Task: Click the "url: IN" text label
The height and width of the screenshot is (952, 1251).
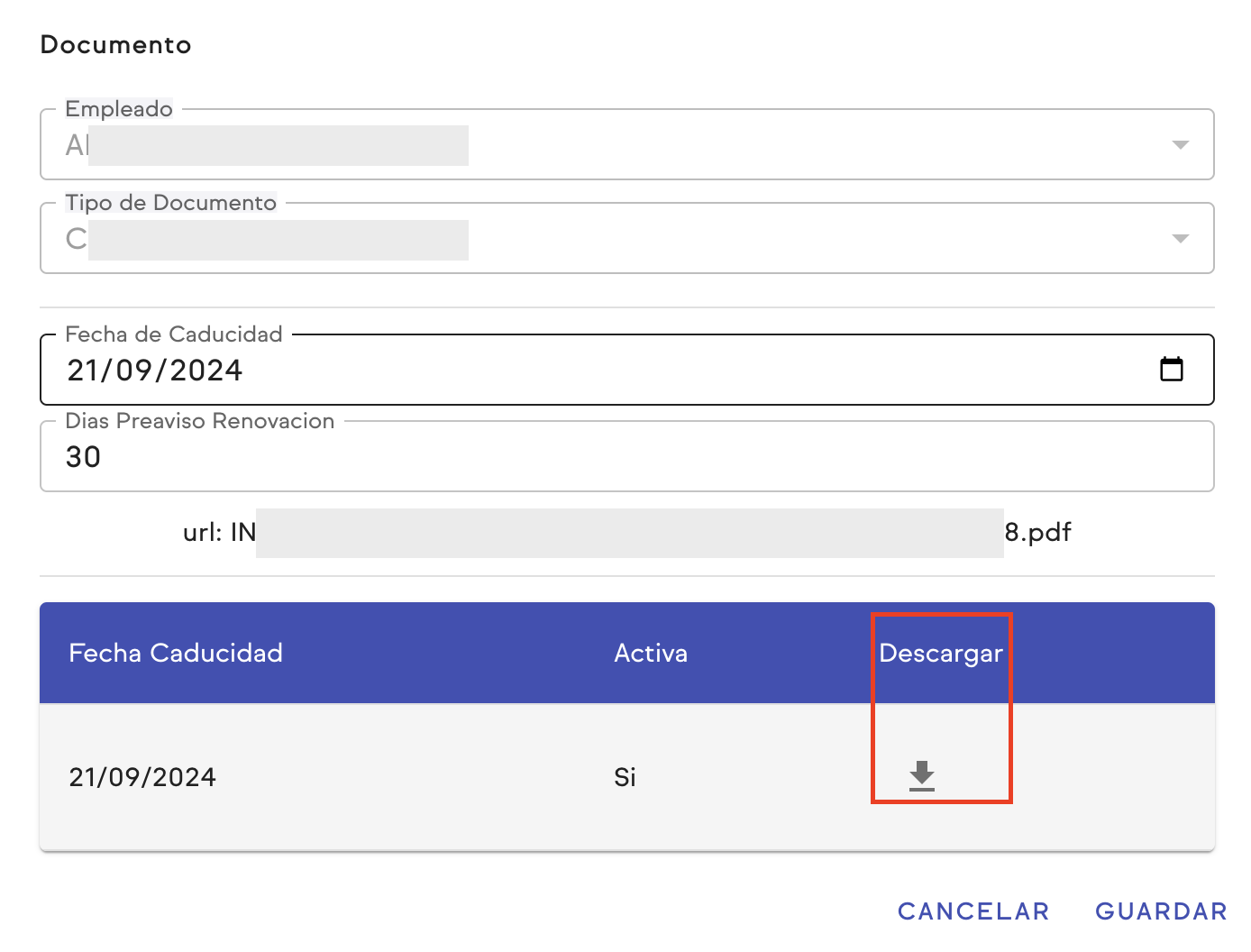Action: coord(219,532)
